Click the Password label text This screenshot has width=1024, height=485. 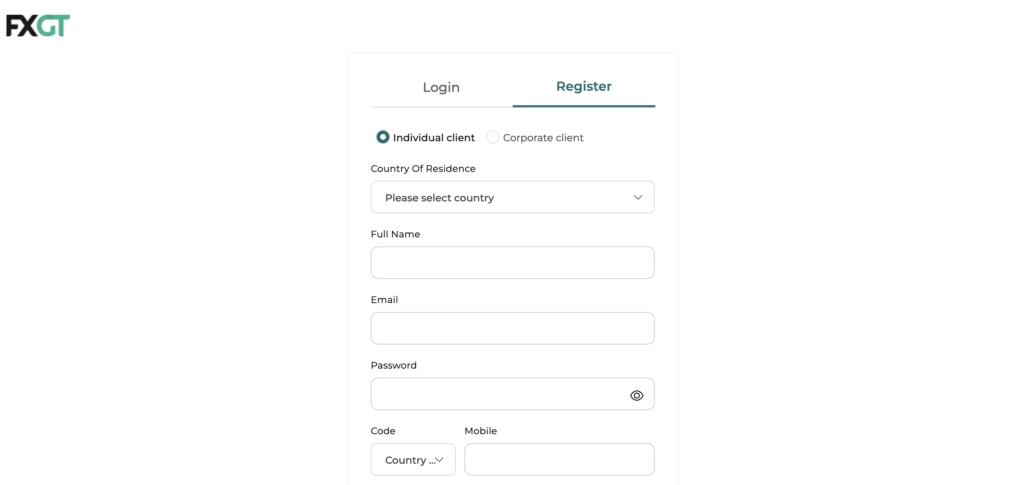point(393,365)
